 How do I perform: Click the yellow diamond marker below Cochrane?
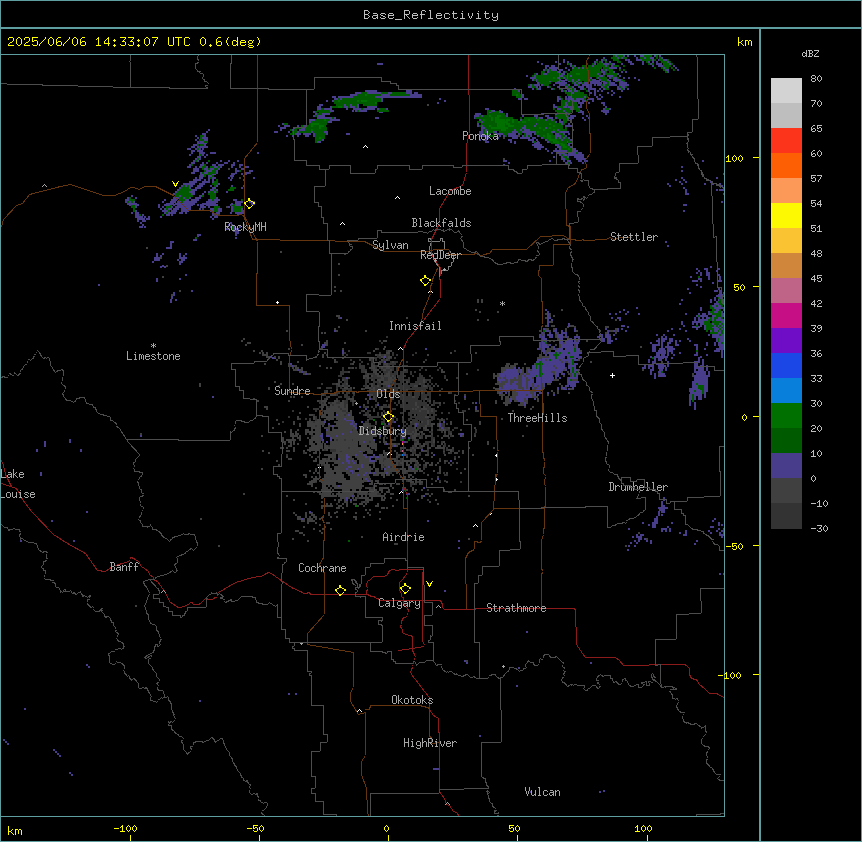tap(340, 590)
